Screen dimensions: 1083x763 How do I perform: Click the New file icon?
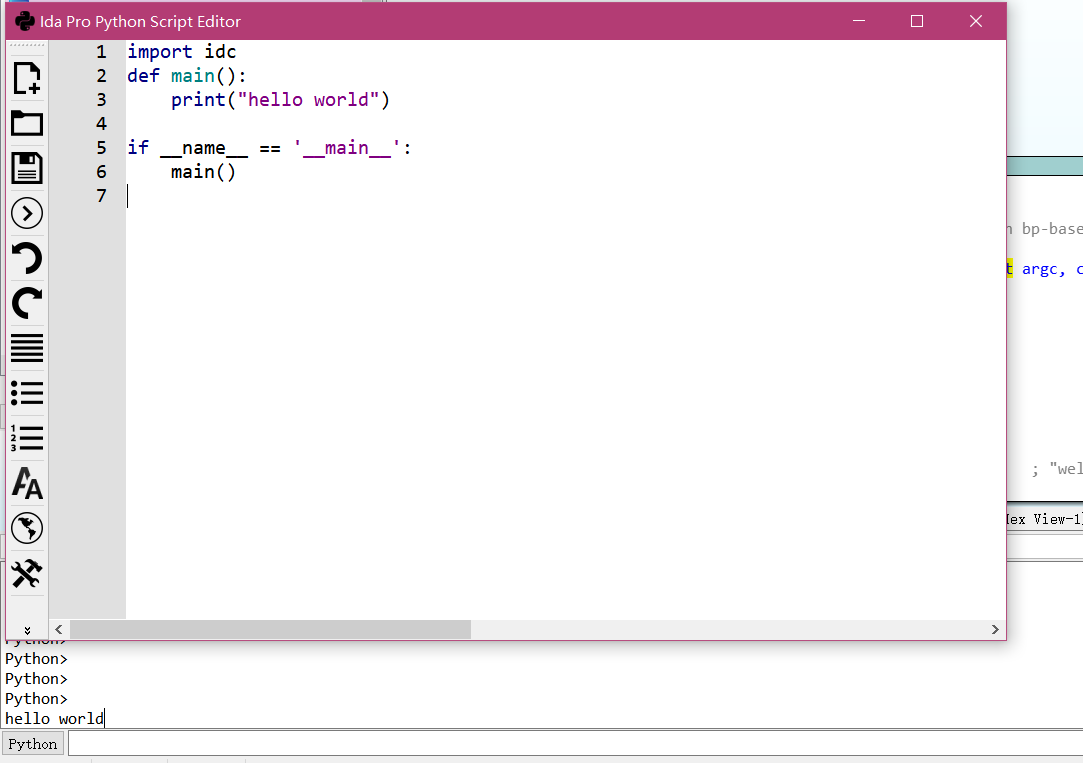[x=27, y=78]
